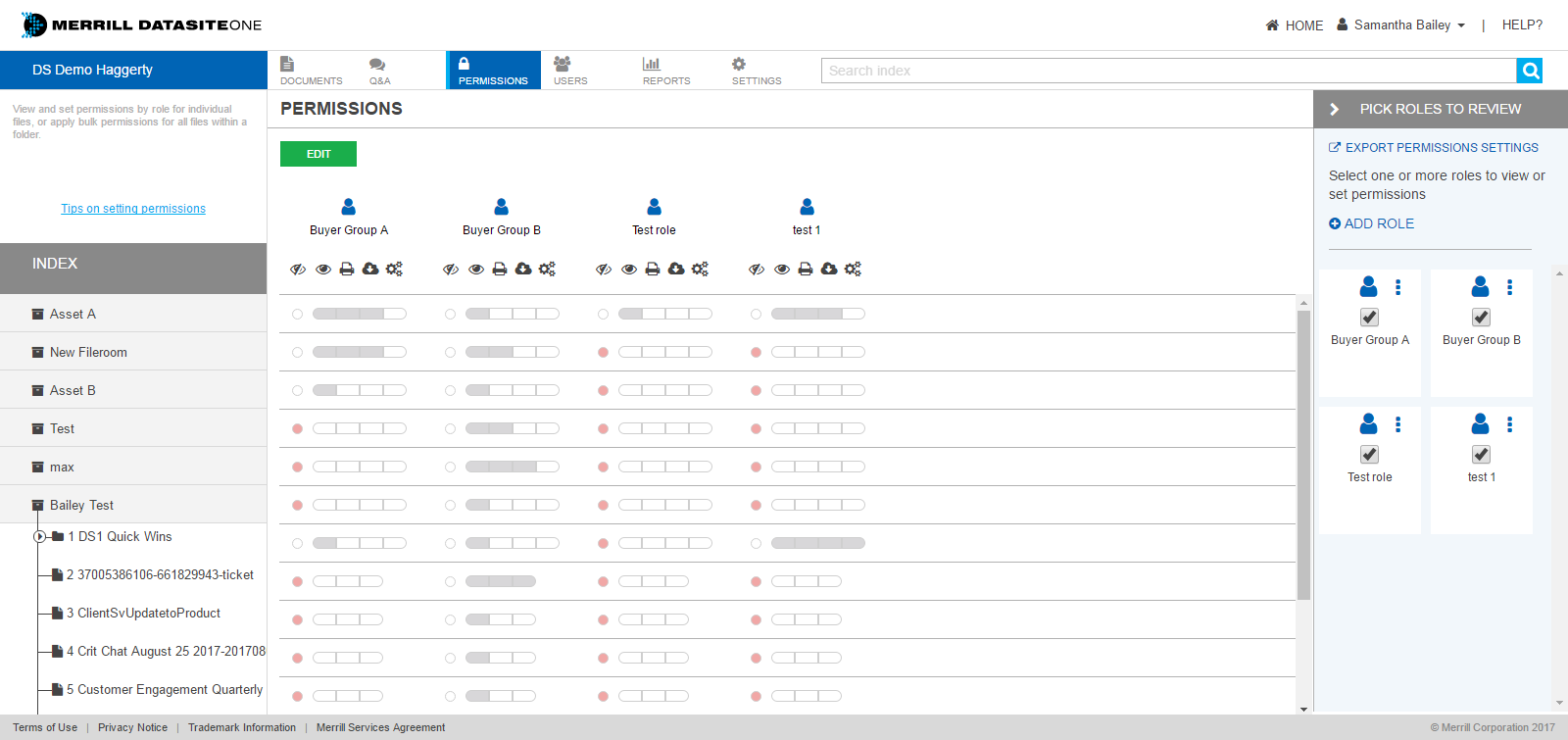Screen dimensions: 1568x740
Task: Click the Buyer Group A user icon in the grid header
Action: click(349, 207)
